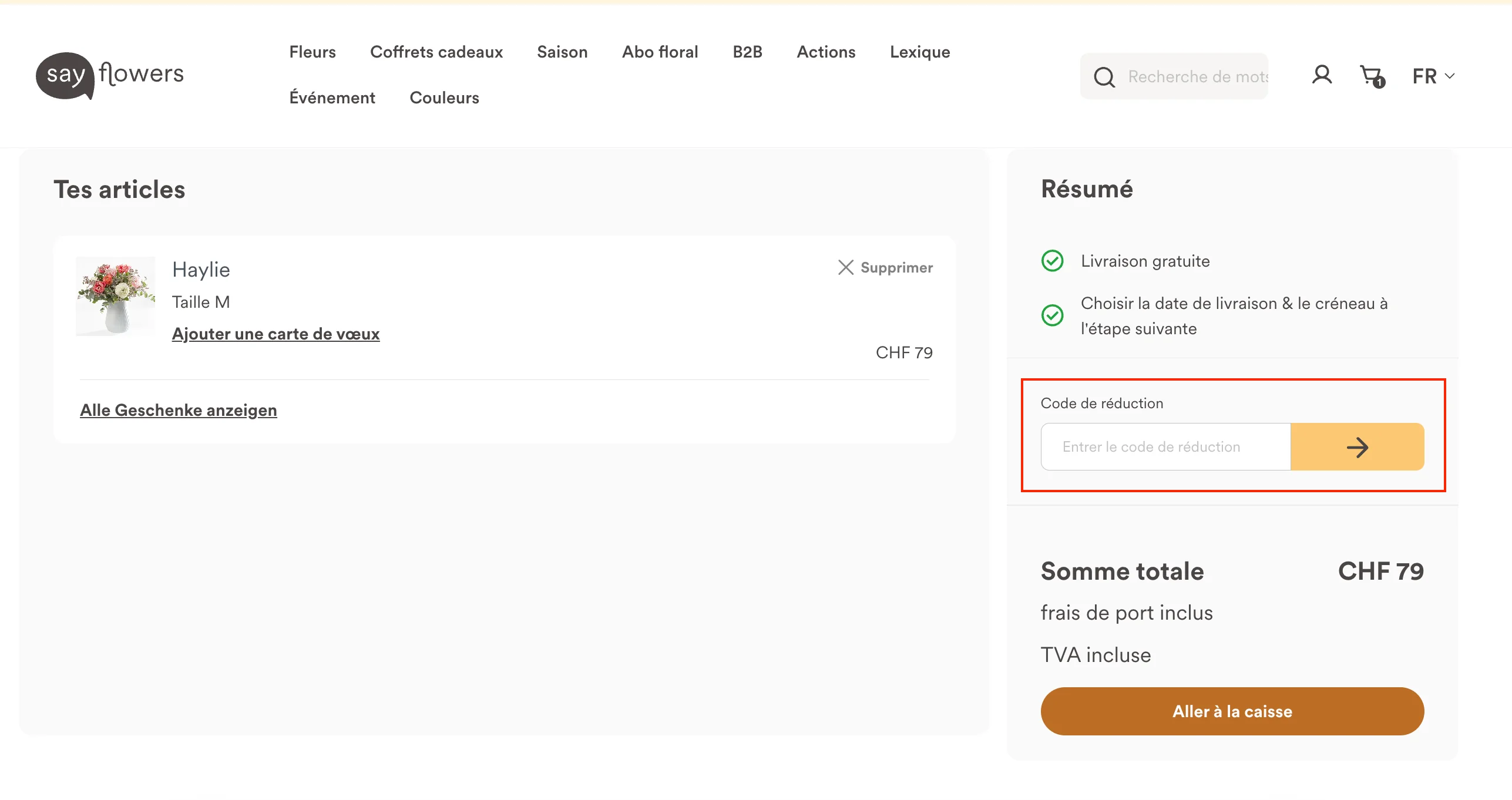This screenshot has width=1512, height=800.
Task: Submit the discount code via the arrow icon
Action: [x=1358, y=446]
